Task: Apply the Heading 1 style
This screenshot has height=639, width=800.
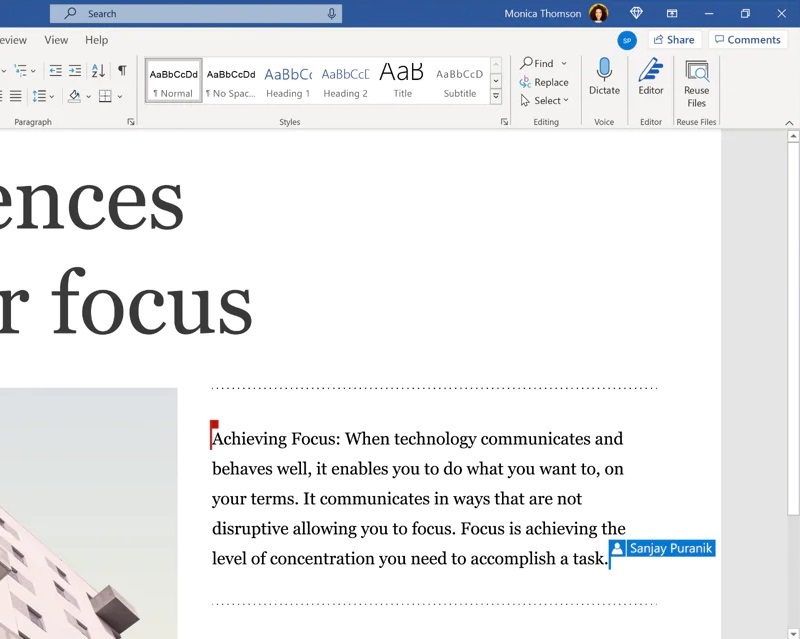Action: click(x=288, y=80)
